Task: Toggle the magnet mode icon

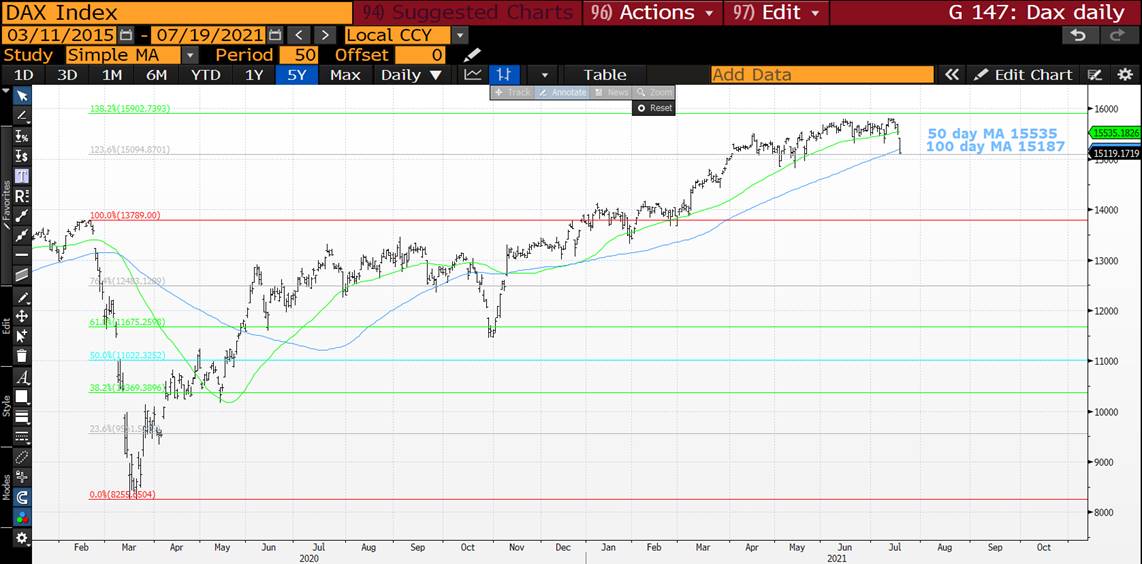Action: pos(22,498)
